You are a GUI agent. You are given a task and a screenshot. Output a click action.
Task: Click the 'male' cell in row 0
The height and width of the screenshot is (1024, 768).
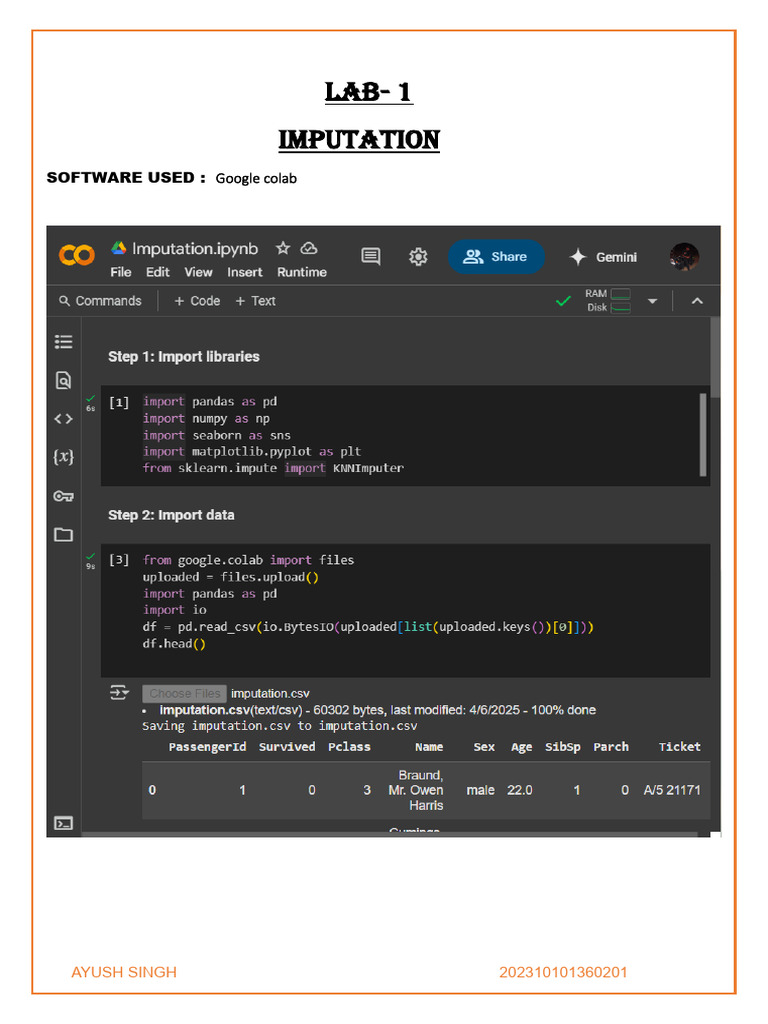[x=480, y=790]
